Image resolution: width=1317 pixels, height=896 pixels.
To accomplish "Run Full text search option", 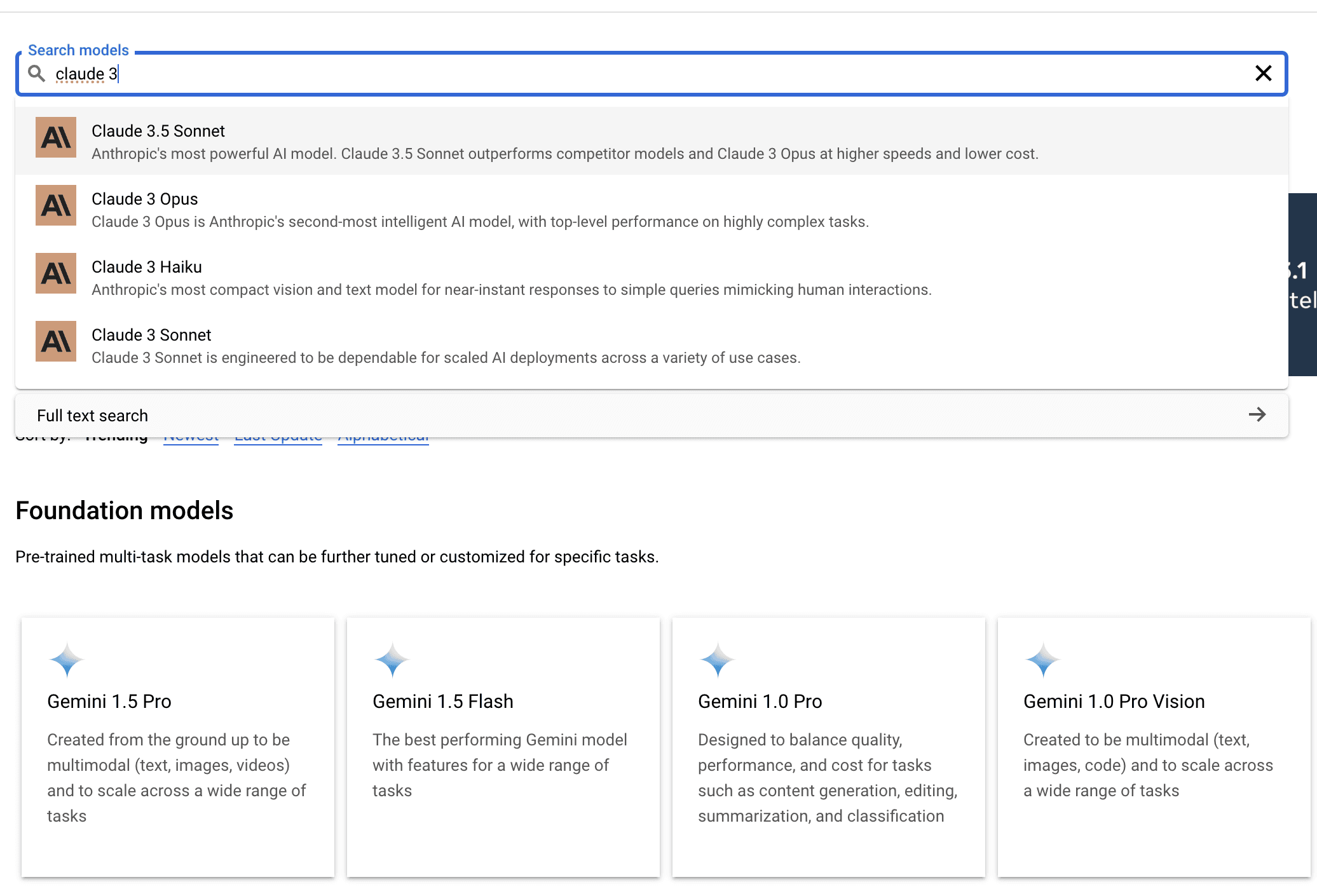I will point(652,416).
